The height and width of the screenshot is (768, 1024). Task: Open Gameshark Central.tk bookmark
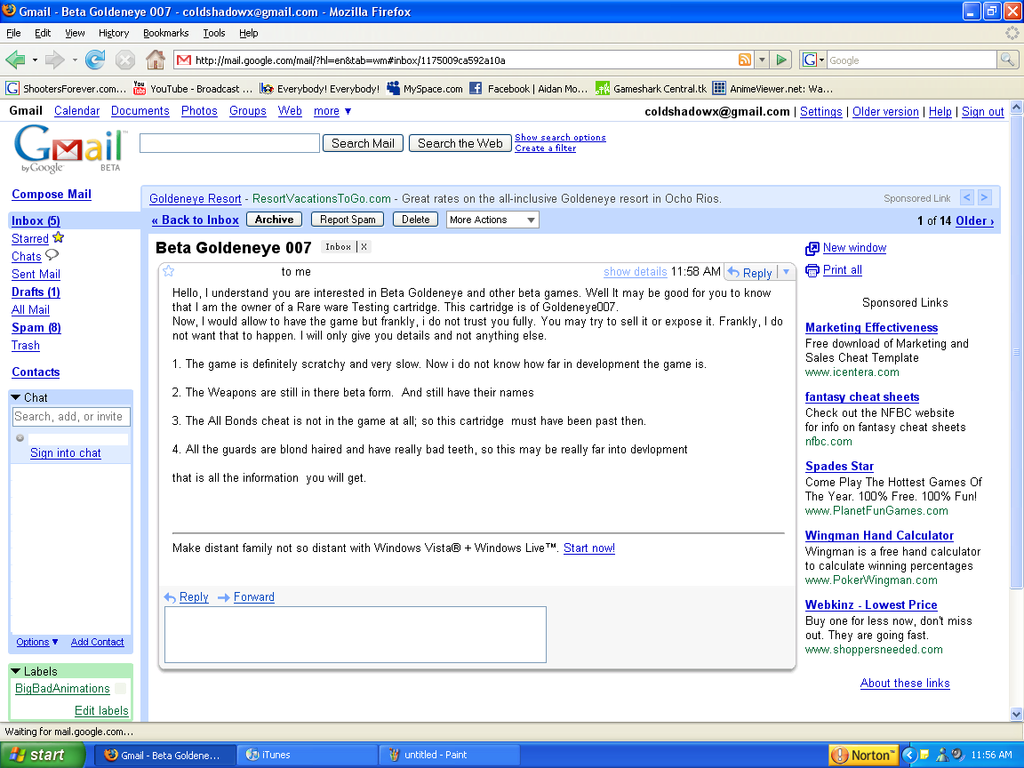651,89
